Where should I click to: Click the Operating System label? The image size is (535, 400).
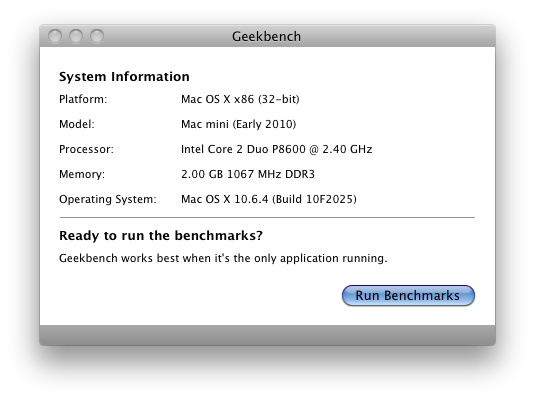108,199
